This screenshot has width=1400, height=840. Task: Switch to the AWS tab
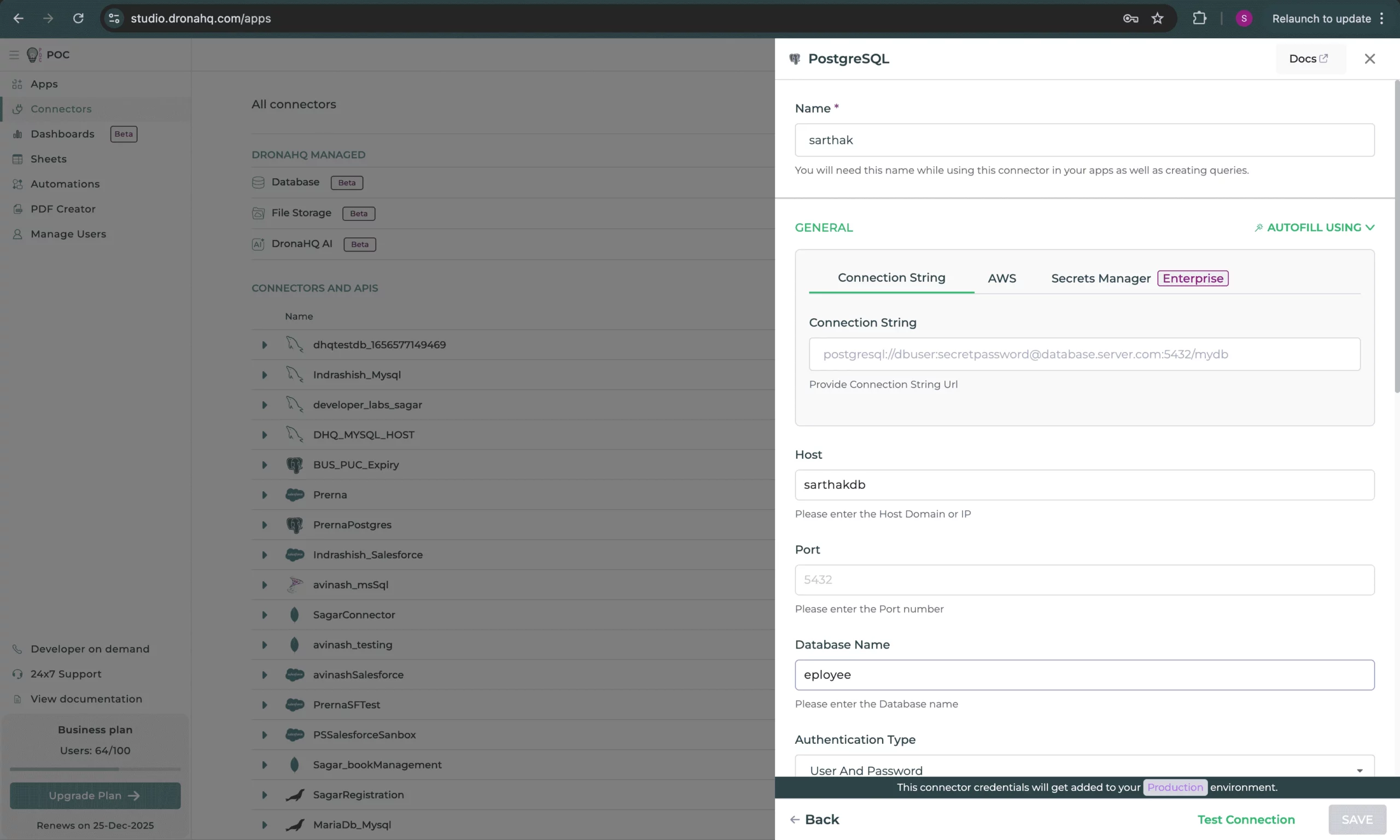(1002, 278)
